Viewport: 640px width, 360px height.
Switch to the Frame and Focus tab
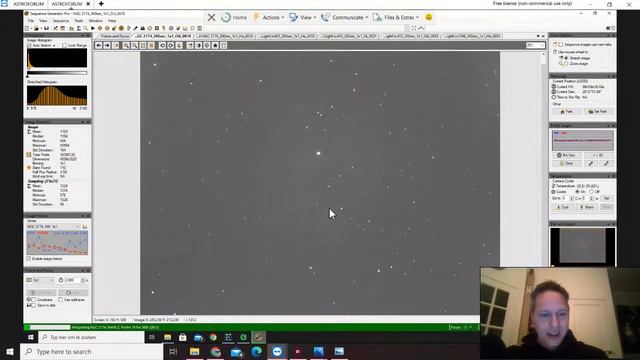(114, 36)
